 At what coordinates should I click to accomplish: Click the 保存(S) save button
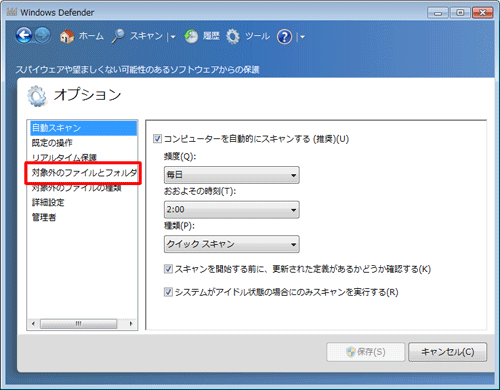366,352
